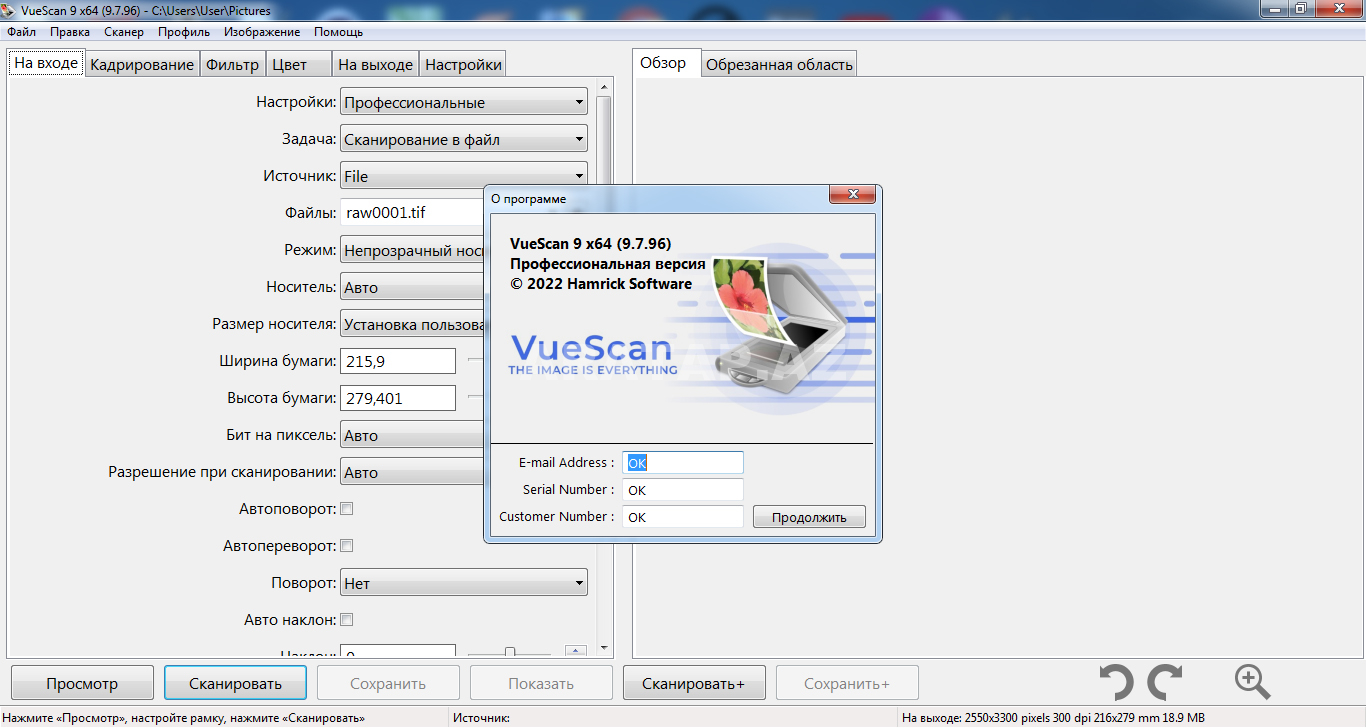This screenshot has height=728, width=1366.
Task: Go to the На выходе tab
Action: click(375, 64)
